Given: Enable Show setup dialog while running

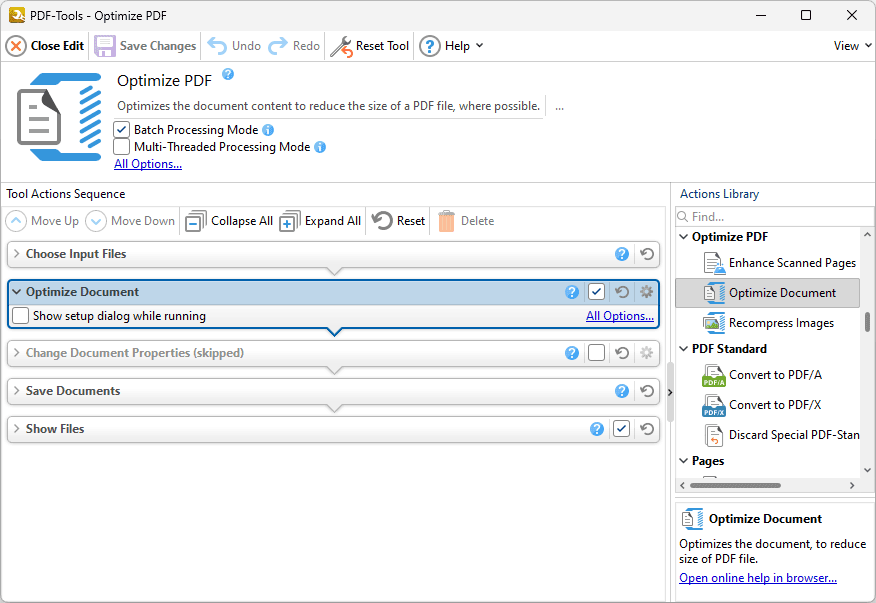Looking at the screenshot, I should [19, 314].
